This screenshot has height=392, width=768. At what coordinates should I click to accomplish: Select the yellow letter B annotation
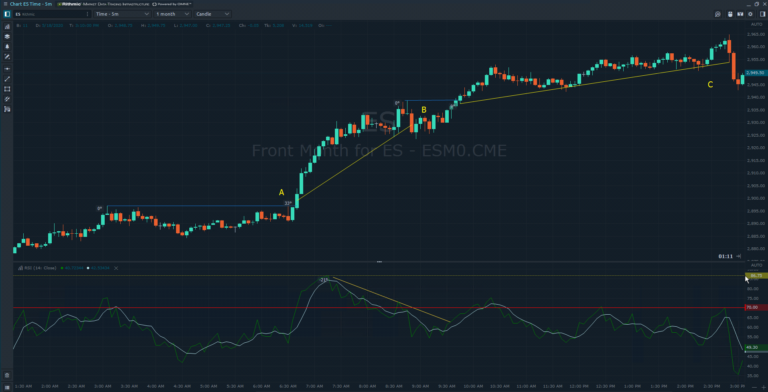coord(424,110)
